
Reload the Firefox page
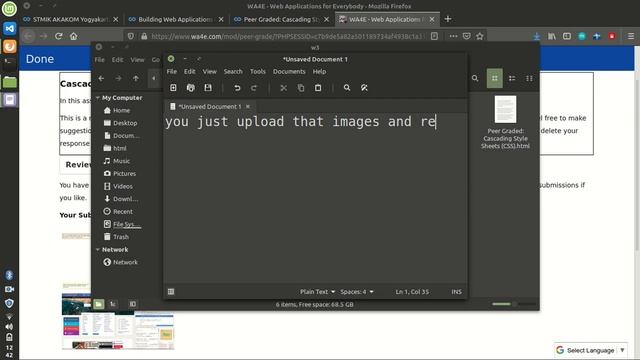pos(58,36)
